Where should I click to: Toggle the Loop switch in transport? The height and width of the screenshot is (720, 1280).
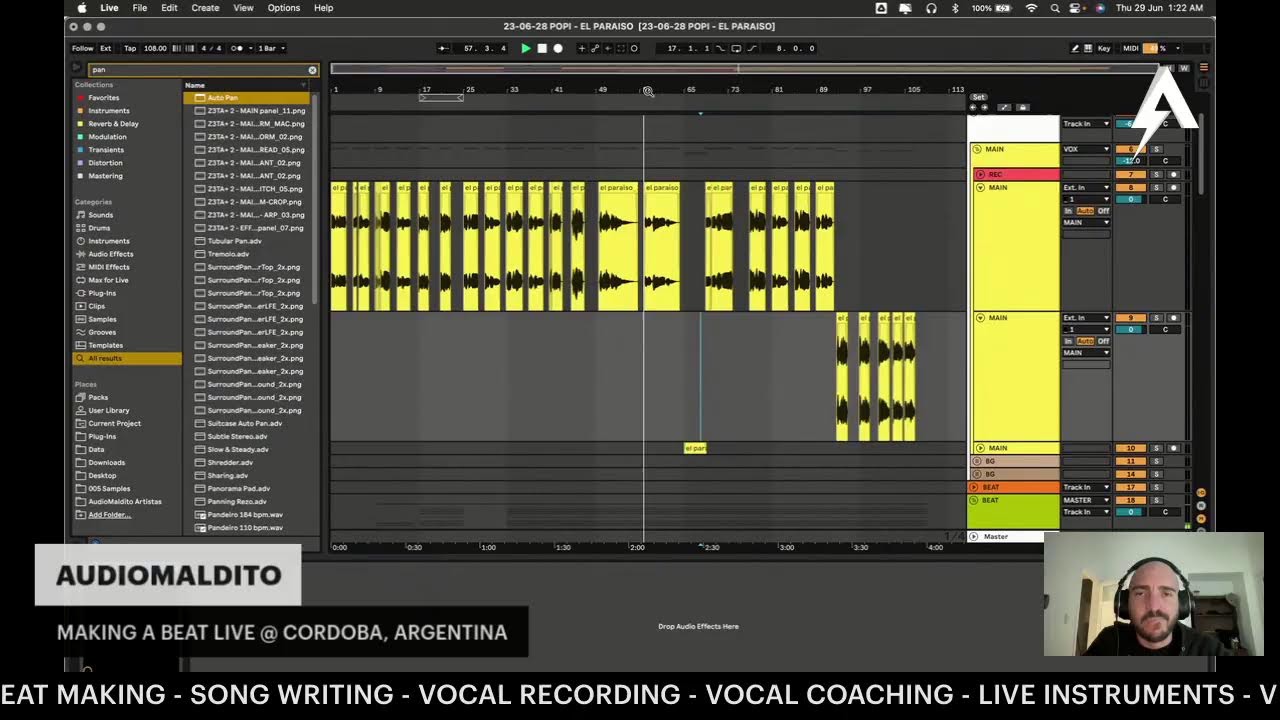pos(736,48)
